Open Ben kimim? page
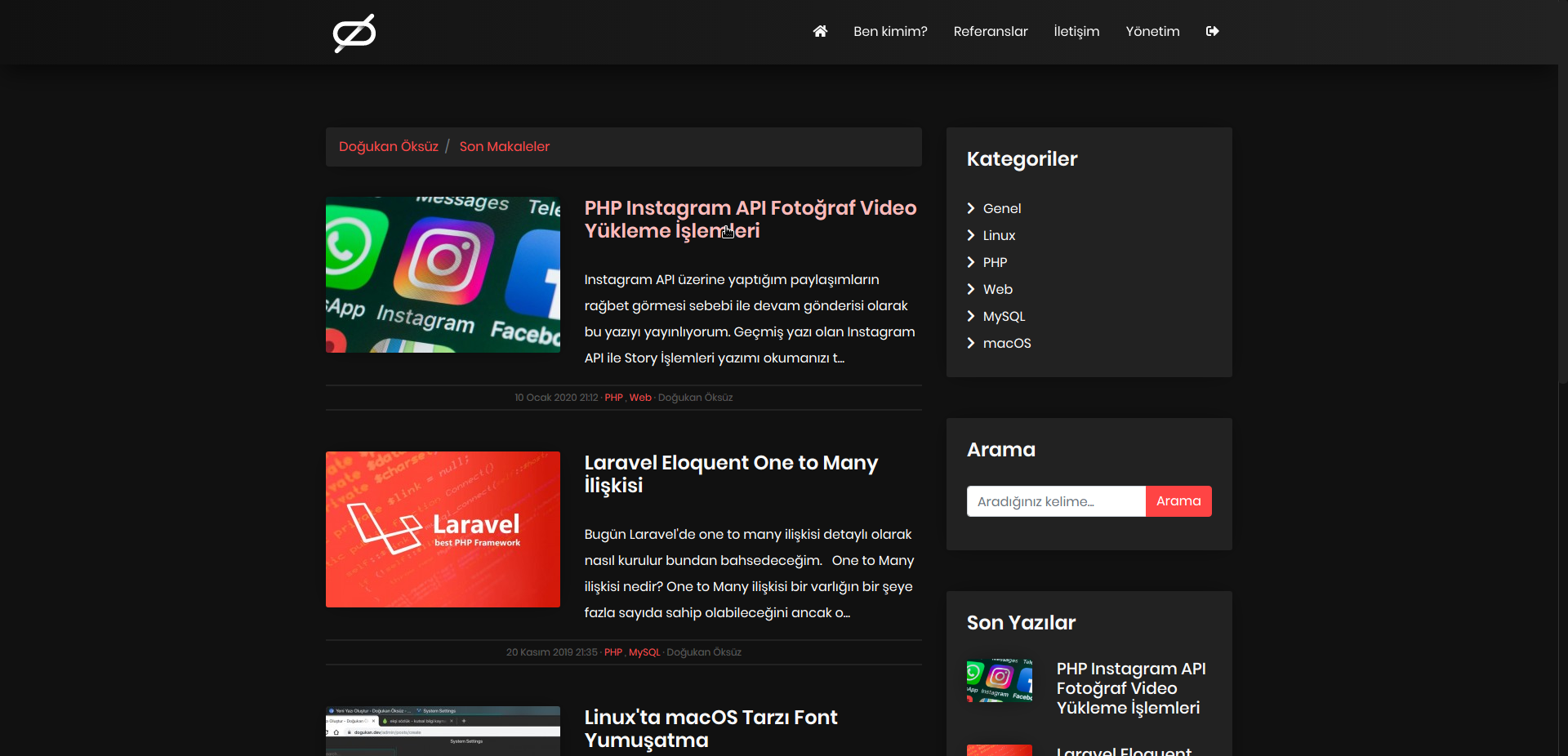The height and width of the screenshot is (756, 1568). [x=890, y=31]
